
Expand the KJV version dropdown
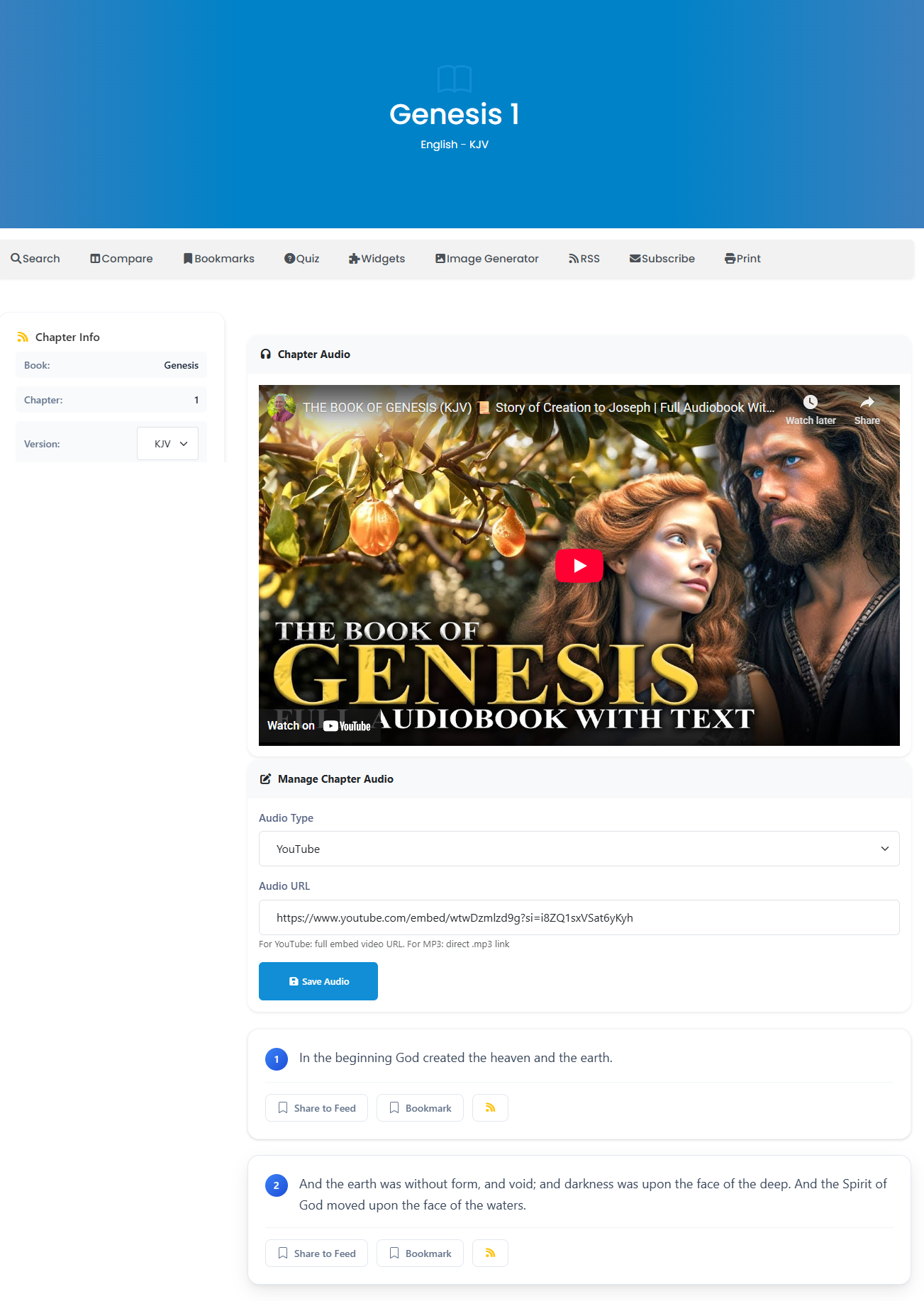[167, 444]
